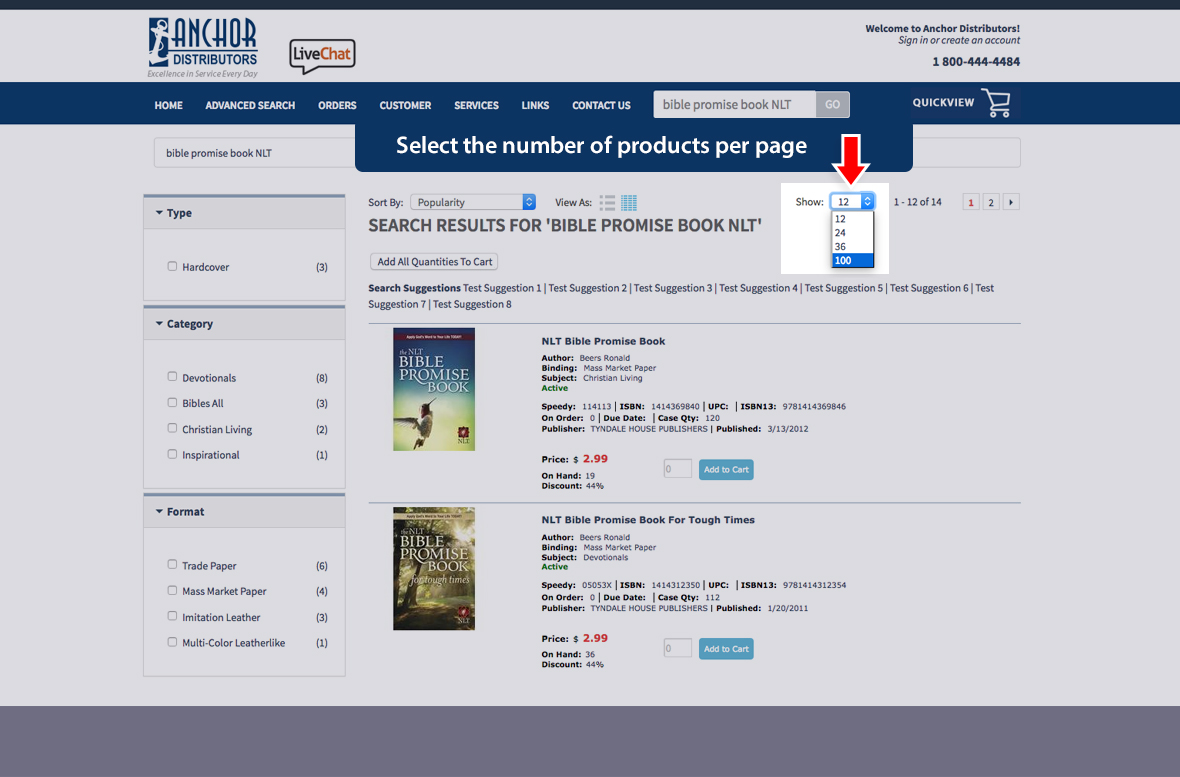Open NLT Bible Promise Book For Tough Times title
Image resolution: width=1180 pixels, height=777 pixels.
[648, 520]
